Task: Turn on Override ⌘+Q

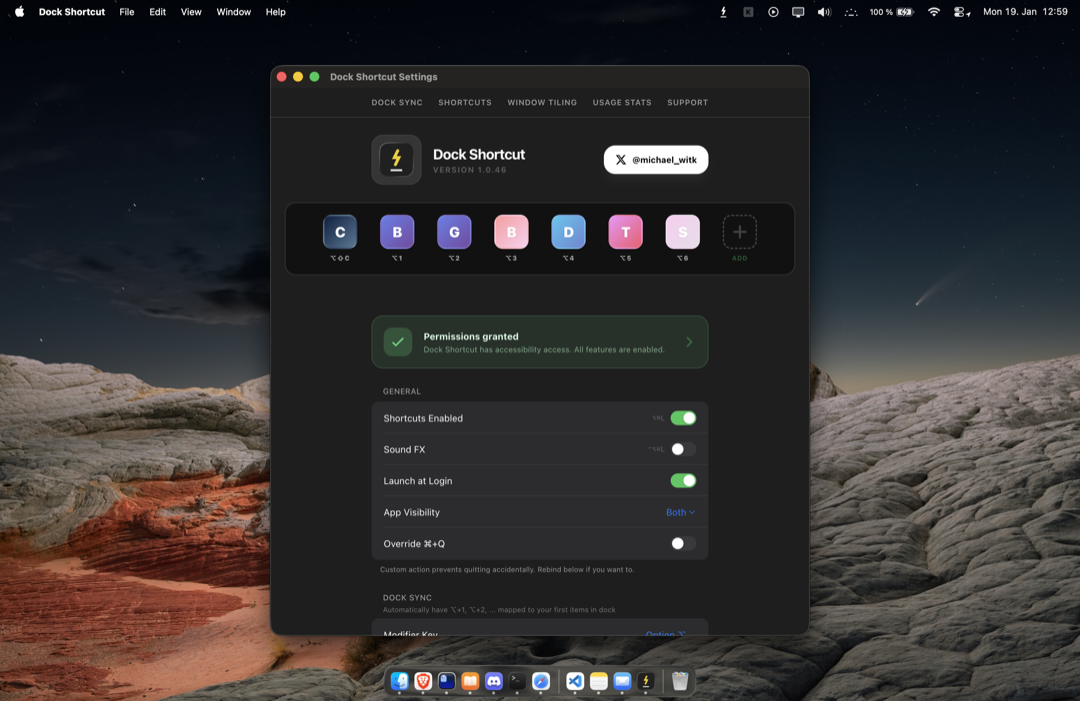Action: 683,543
